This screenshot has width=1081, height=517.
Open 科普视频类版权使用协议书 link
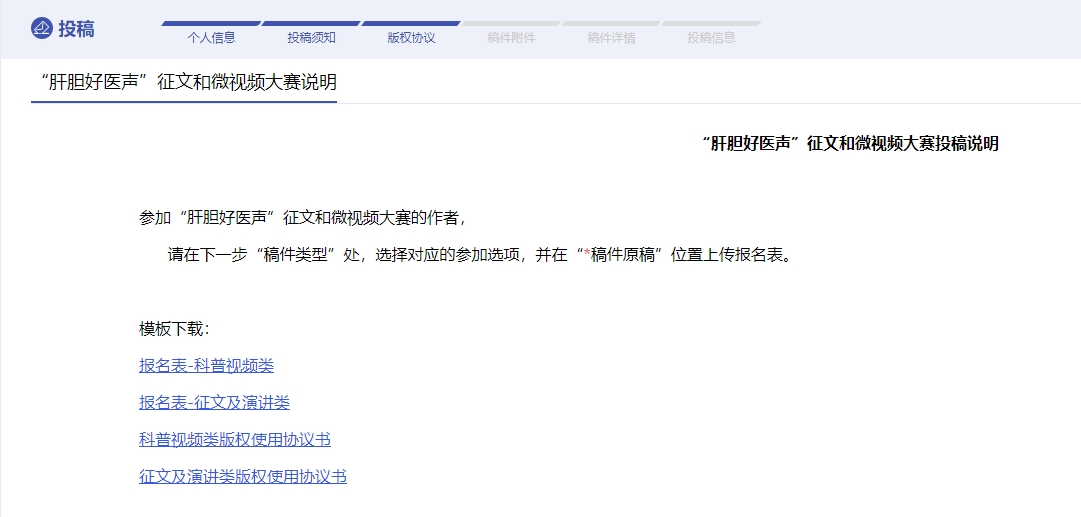(x=235, y=439)
